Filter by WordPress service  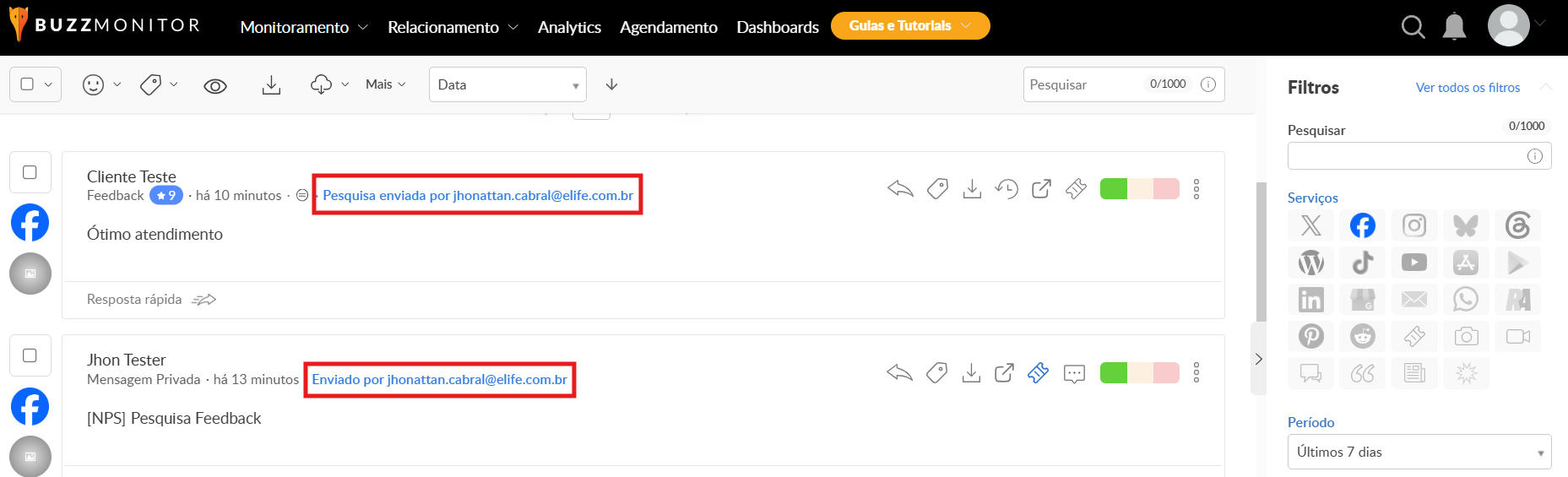tap(1311, 263)
